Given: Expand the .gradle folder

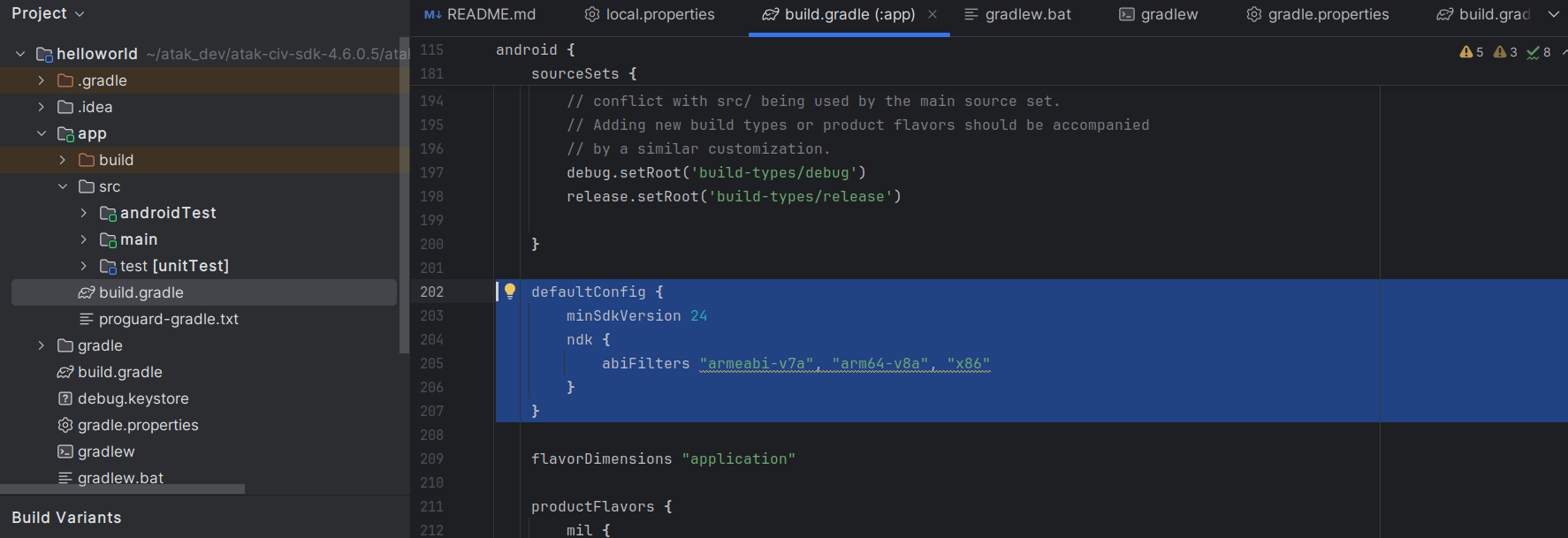Looking at the screenshot, I should [x=41, y=80].
